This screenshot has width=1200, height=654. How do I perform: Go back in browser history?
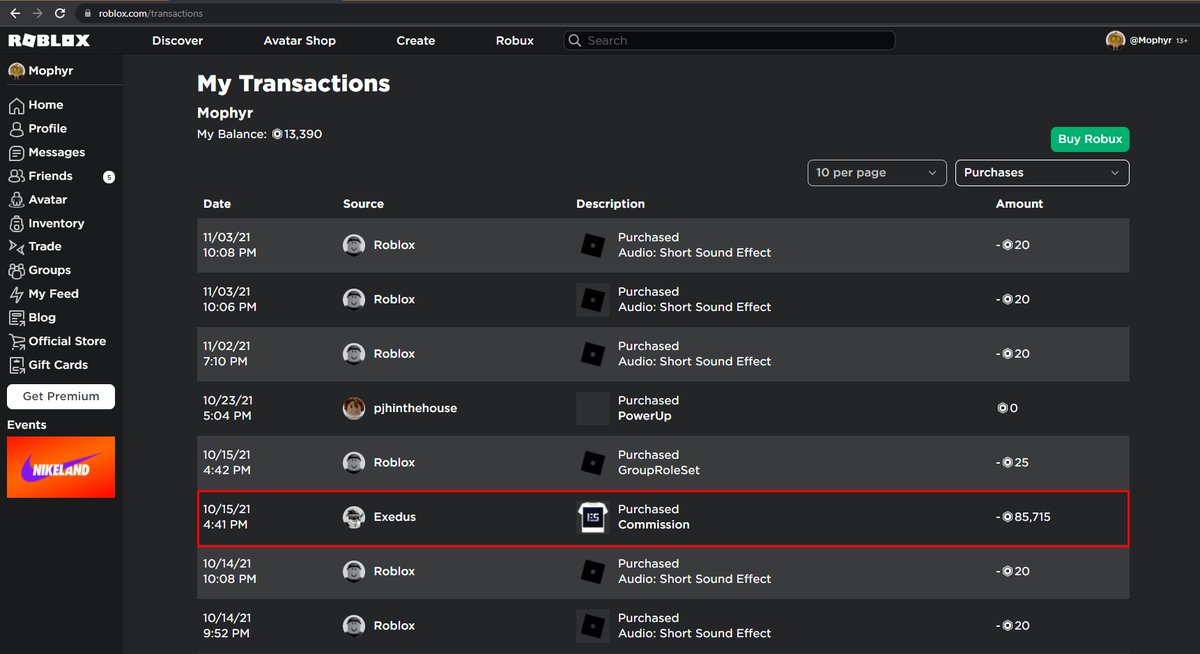(15, 13)
